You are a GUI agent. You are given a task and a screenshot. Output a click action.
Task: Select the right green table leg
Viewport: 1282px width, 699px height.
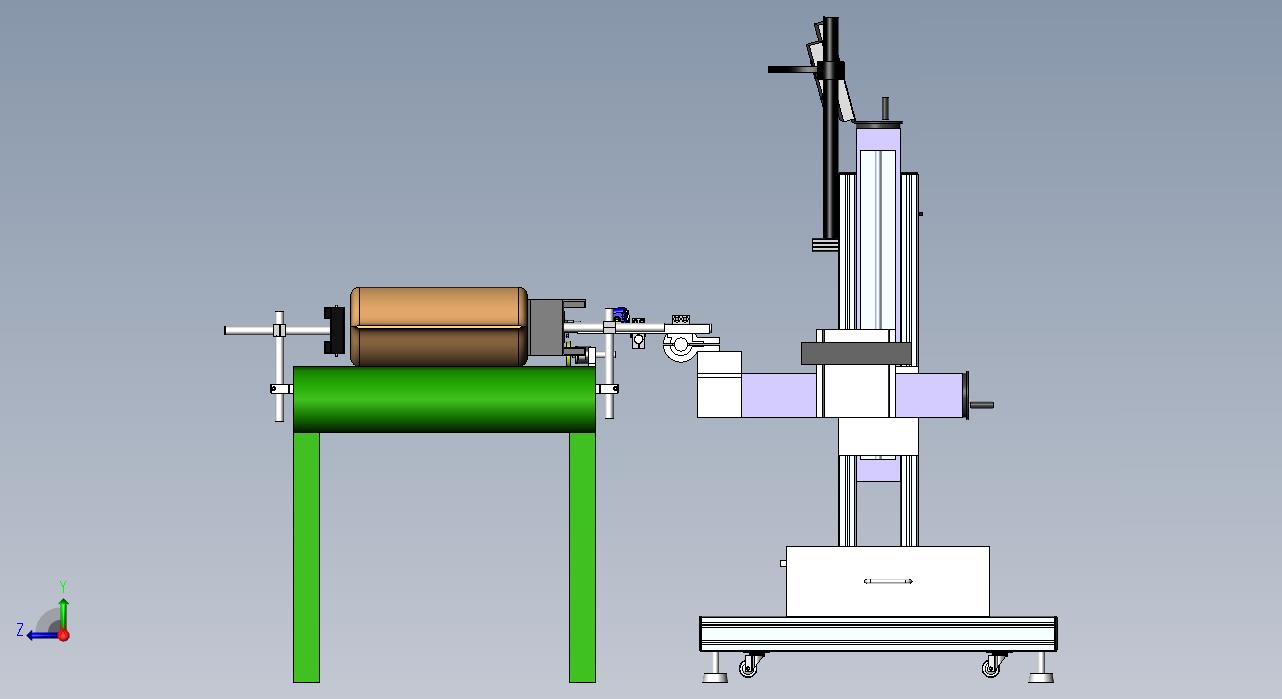pyautogui.click(x=582, y=556)
